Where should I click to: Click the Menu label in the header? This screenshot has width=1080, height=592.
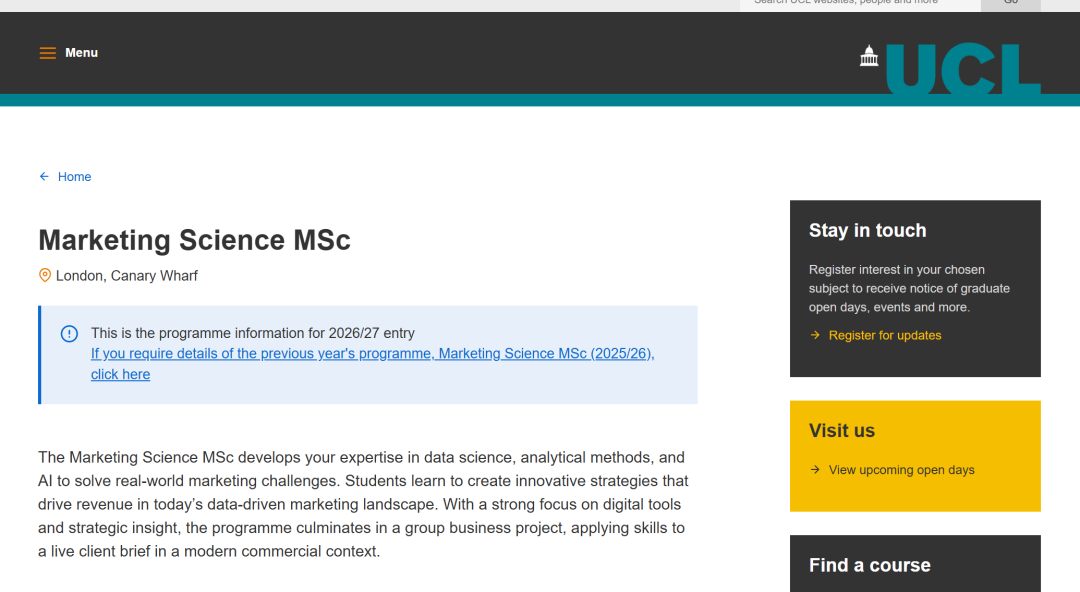click(x=82, y=53)
